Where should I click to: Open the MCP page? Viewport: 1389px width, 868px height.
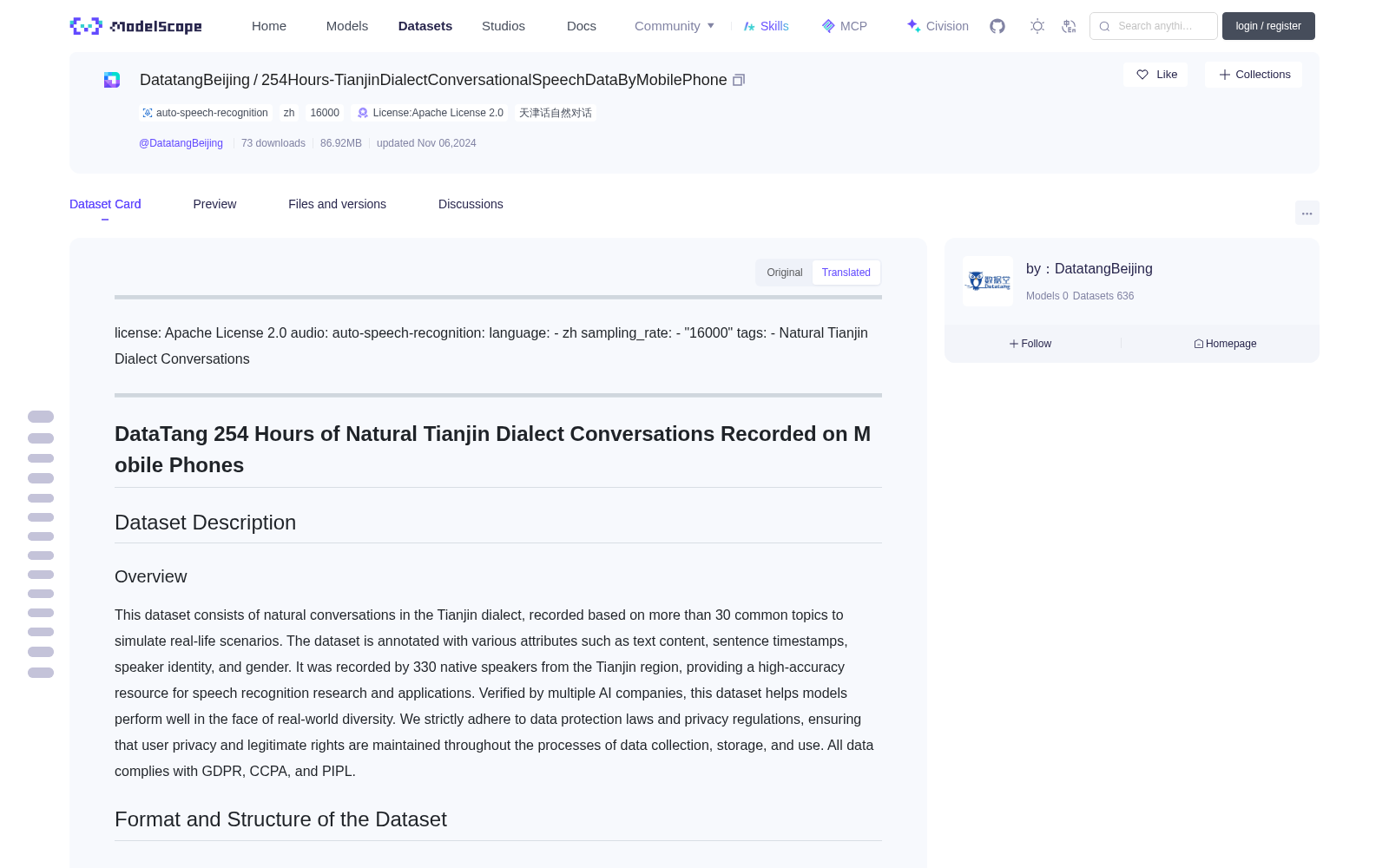coord(845,26)
